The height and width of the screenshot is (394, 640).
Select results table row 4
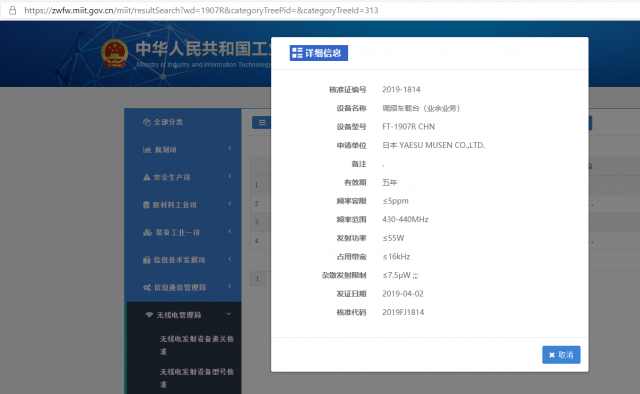(x=260, y=240)
